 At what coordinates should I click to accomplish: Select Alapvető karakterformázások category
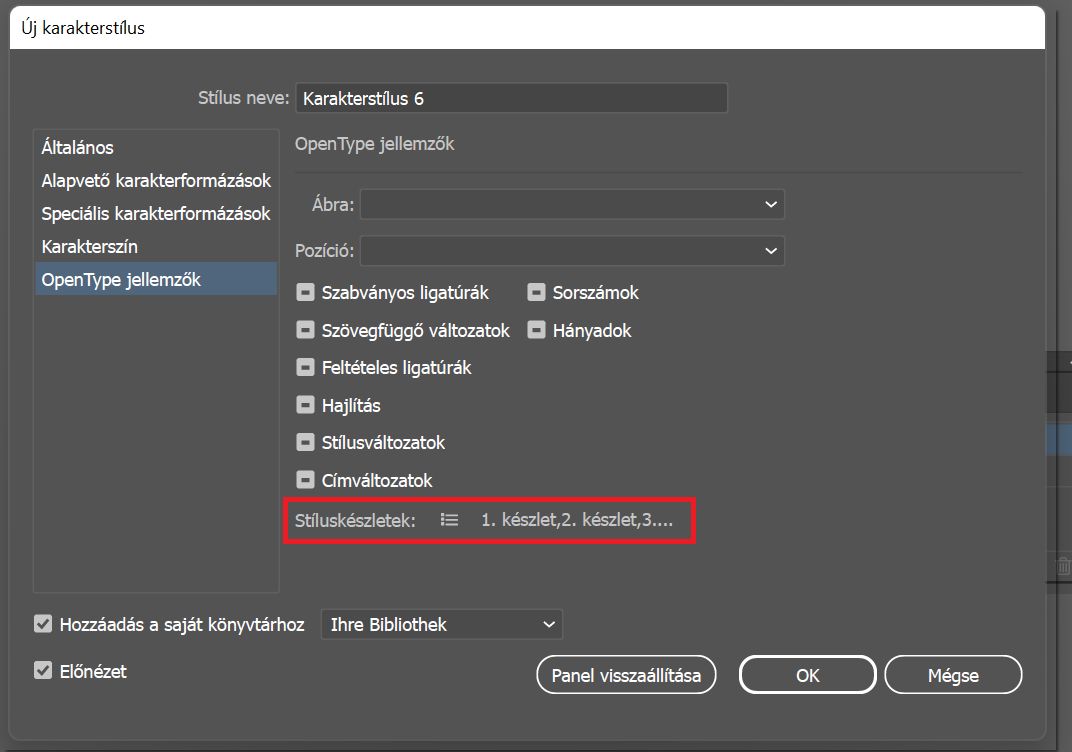tap(156, 181)
